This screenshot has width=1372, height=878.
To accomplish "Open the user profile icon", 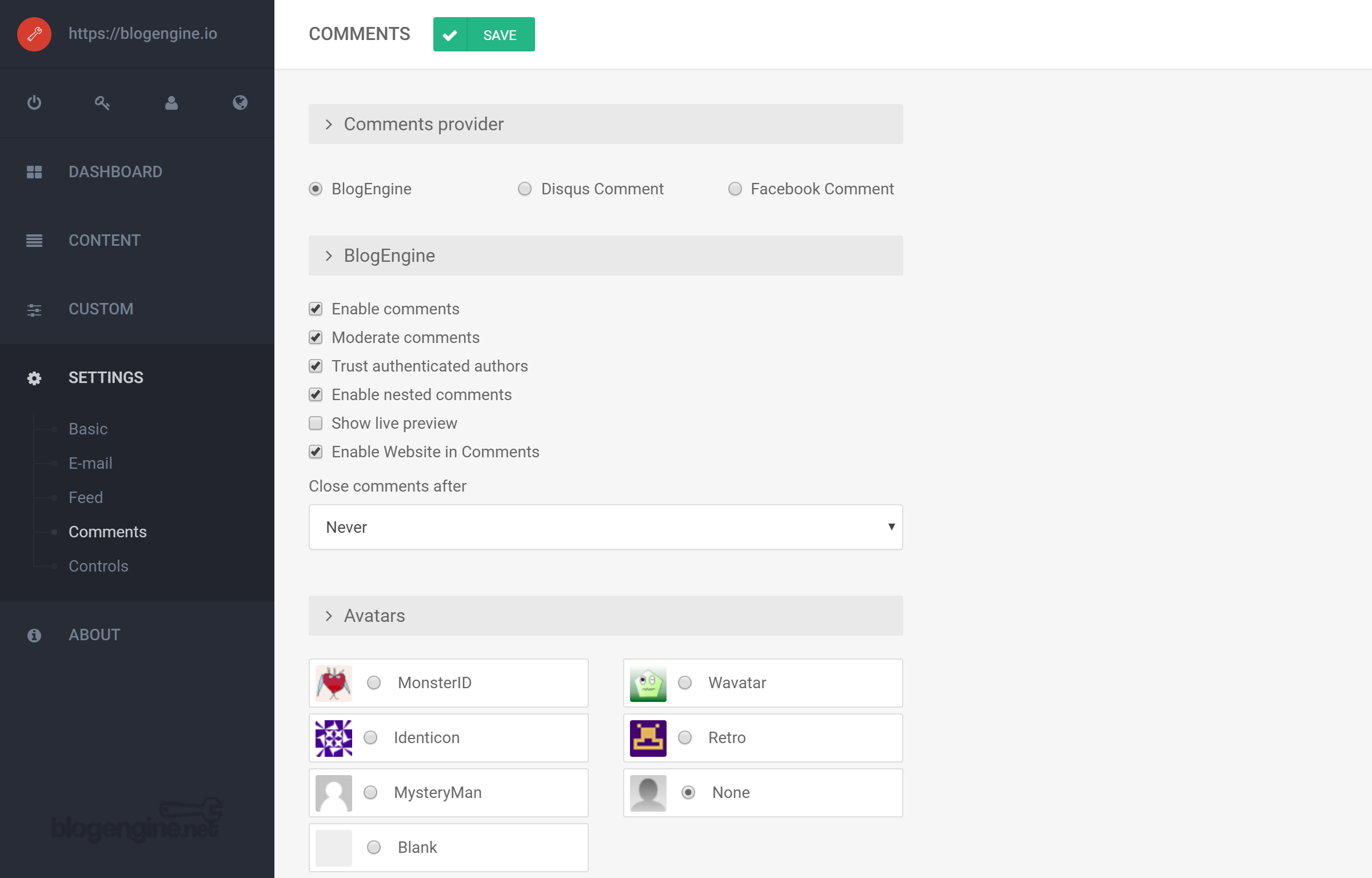I will 171,103.
